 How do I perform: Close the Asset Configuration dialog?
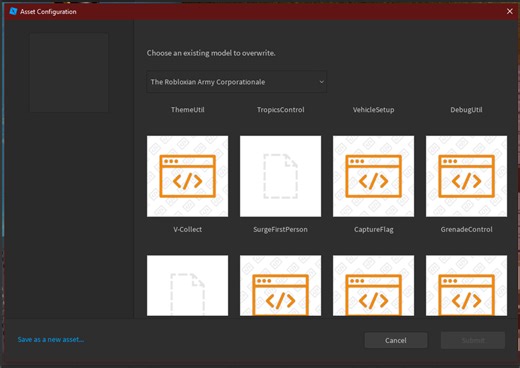509,11
